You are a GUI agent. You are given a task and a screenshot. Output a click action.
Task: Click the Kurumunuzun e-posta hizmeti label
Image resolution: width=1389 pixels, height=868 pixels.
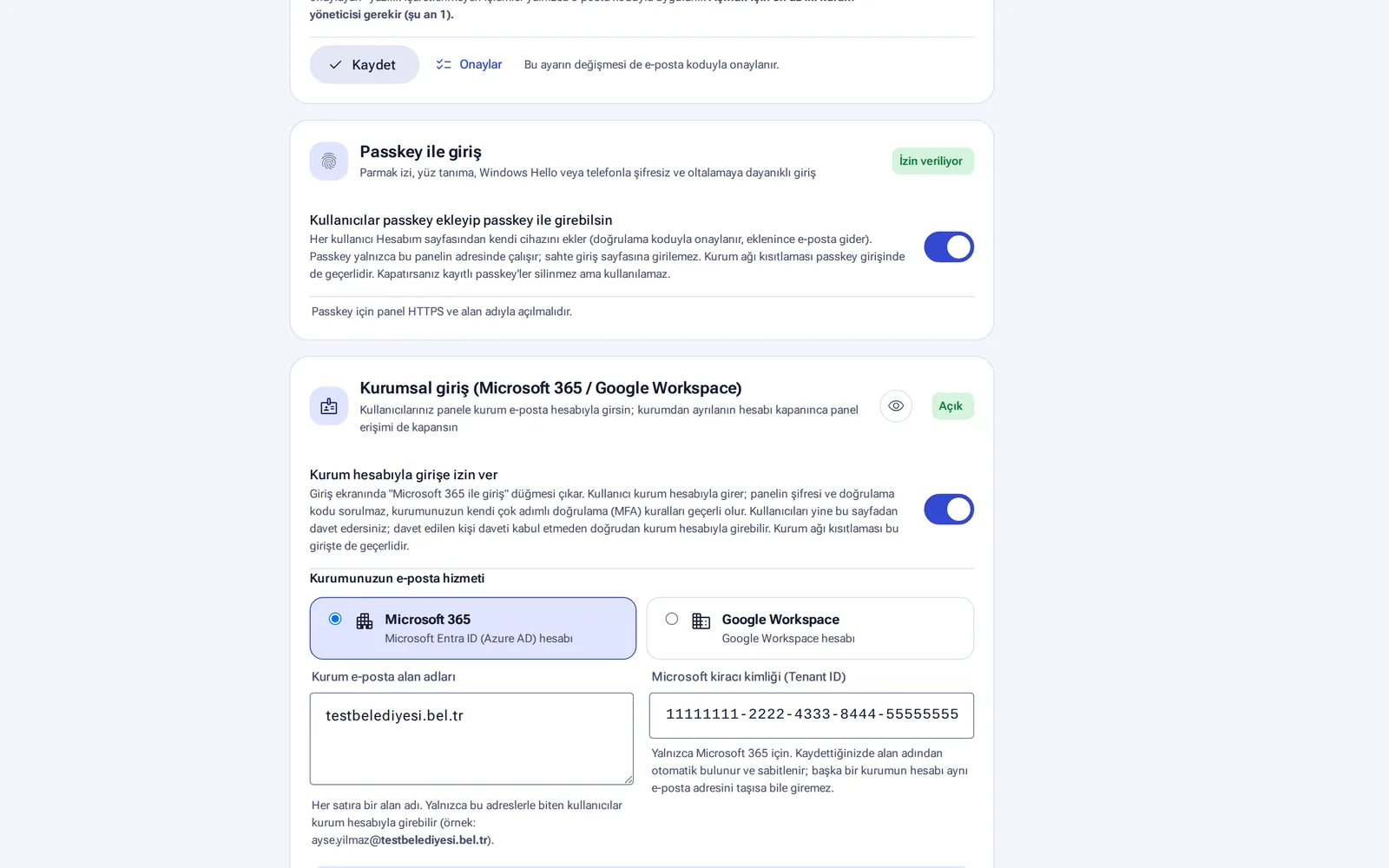(x=397, y=578)
